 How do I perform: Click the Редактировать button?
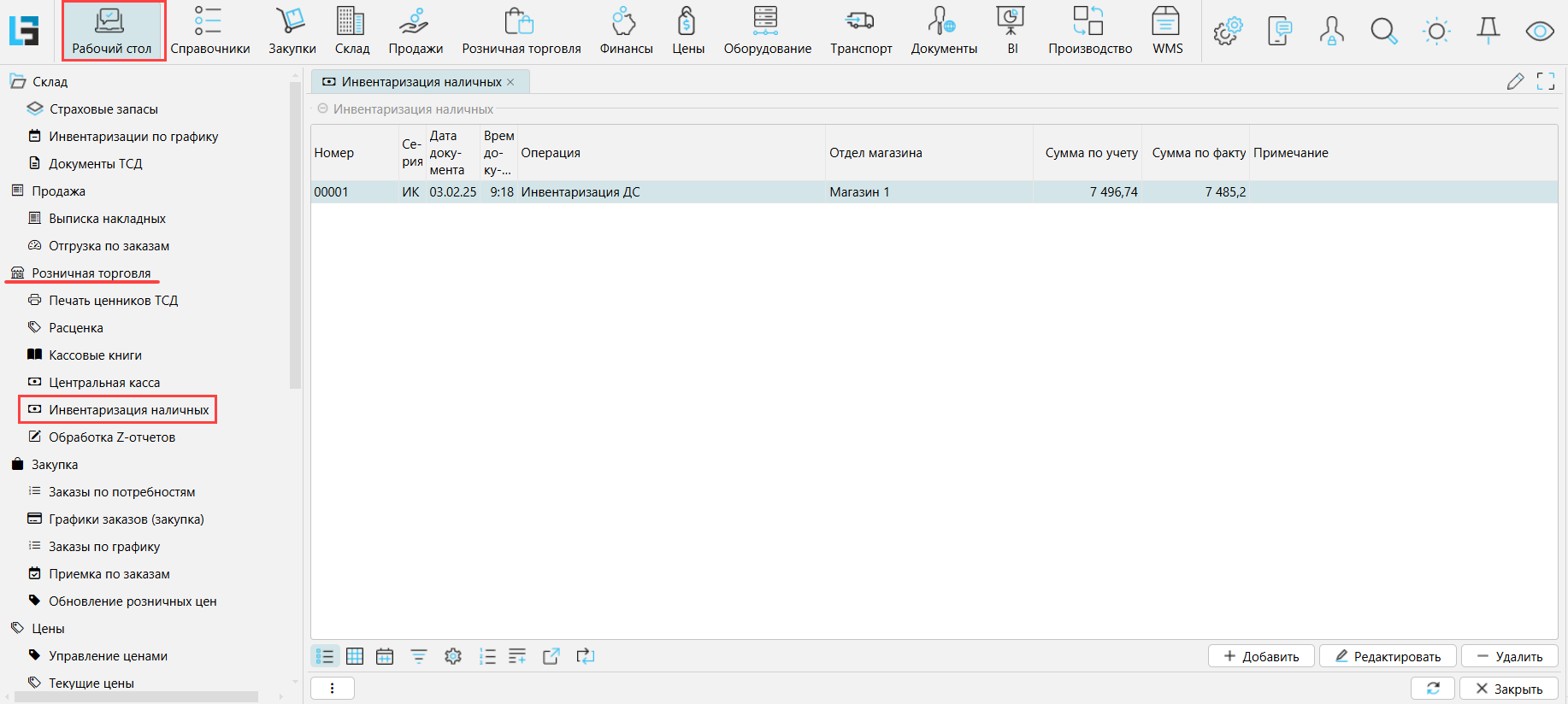(1388, 656)
